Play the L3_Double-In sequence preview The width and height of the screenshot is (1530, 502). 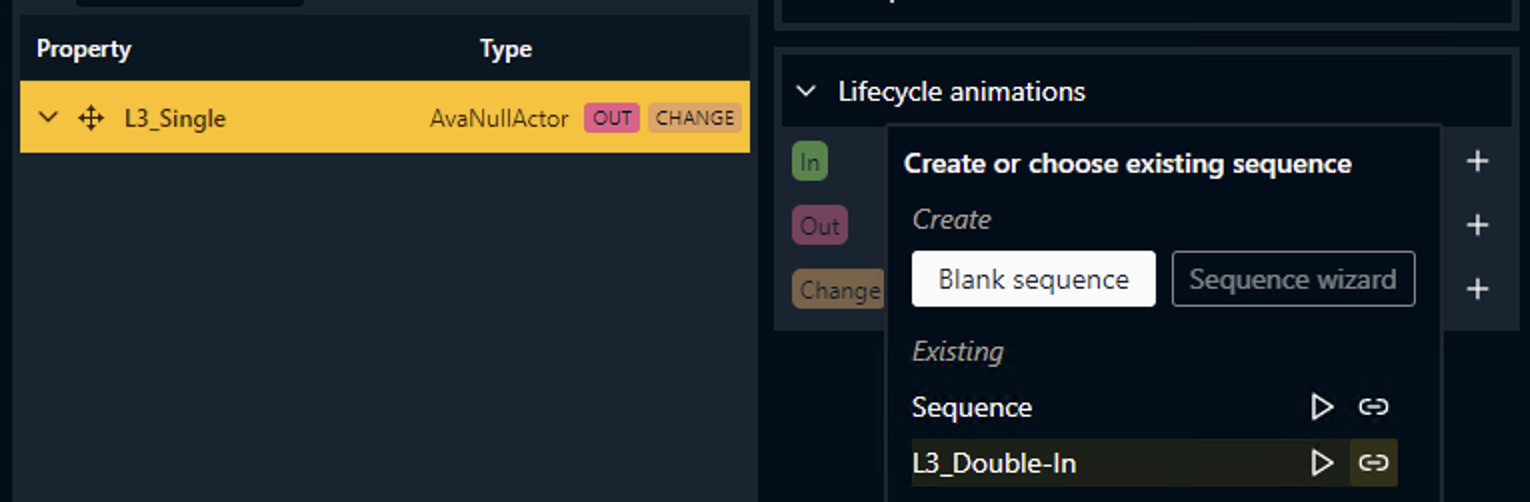pos(1322,463)
